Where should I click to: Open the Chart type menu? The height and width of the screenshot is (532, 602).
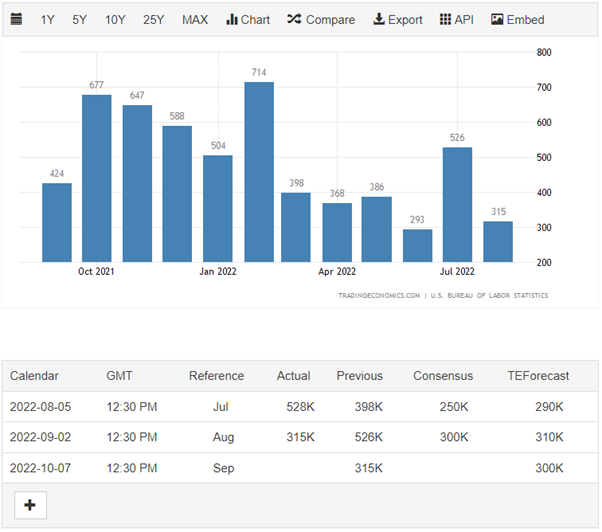point(248,19)
